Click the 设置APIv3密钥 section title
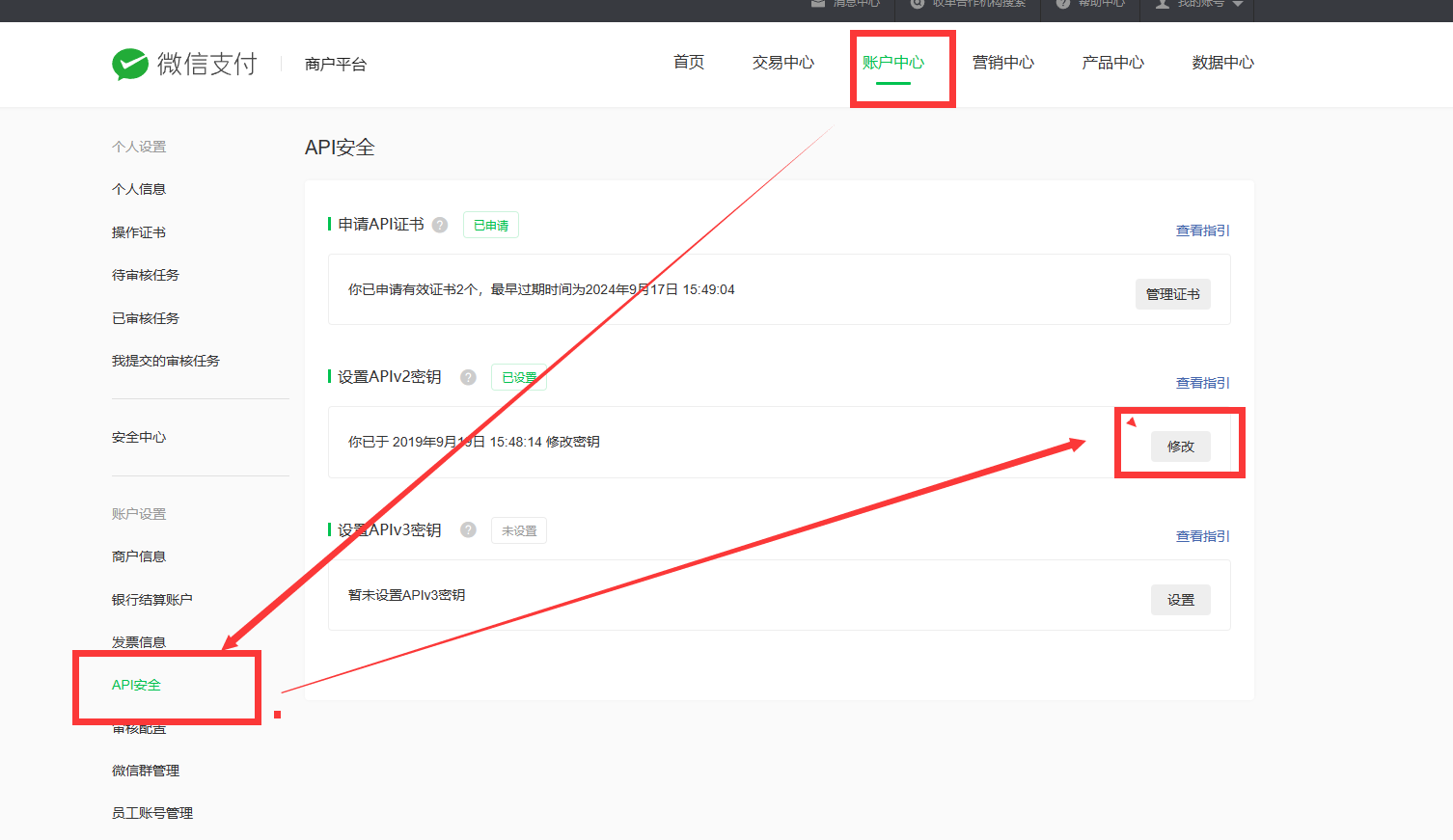This screenshot has height=840, width=1453. pos(390,530)
